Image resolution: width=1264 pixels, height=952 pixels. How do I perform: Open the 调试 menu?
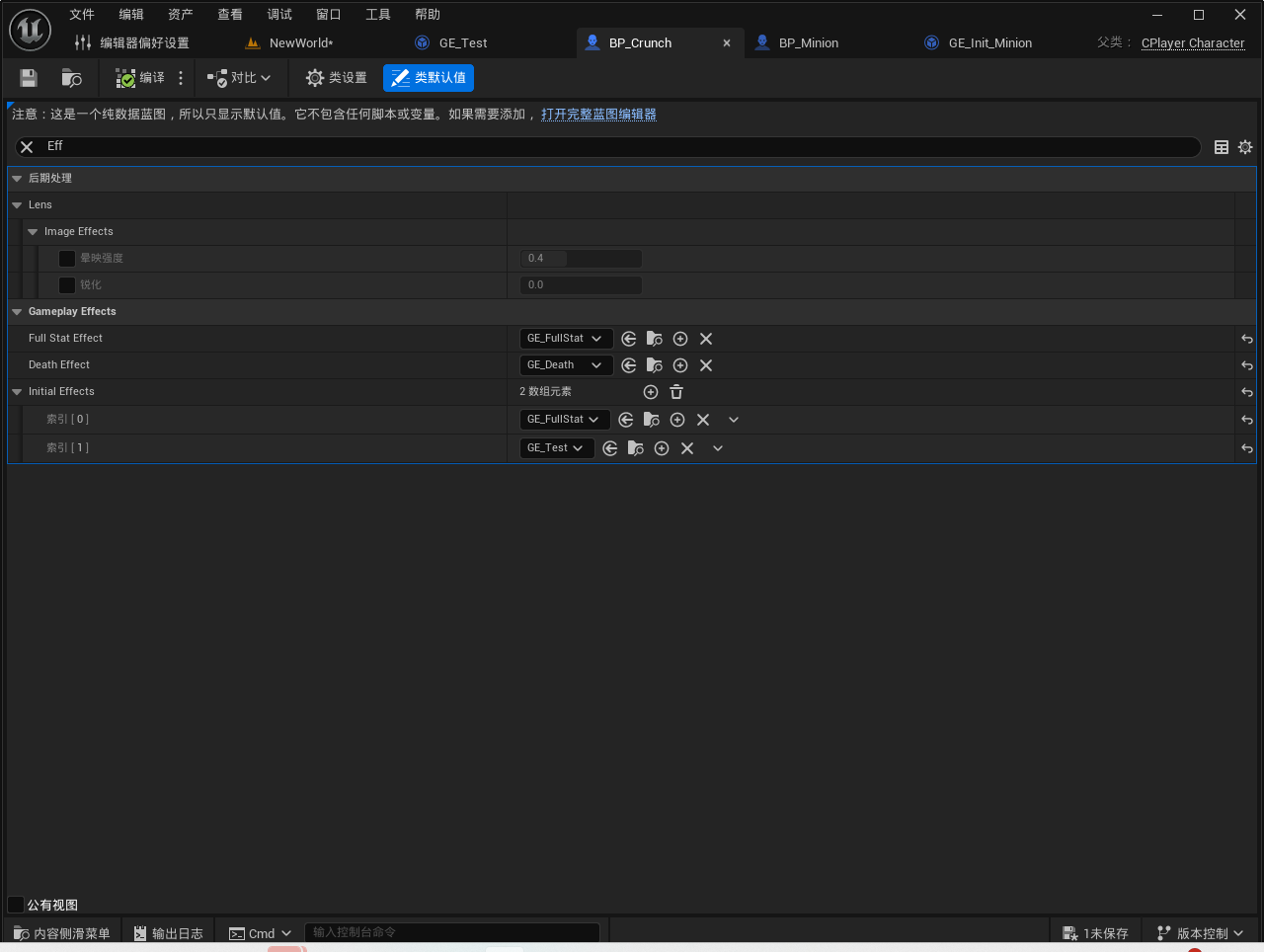point(279,15)
